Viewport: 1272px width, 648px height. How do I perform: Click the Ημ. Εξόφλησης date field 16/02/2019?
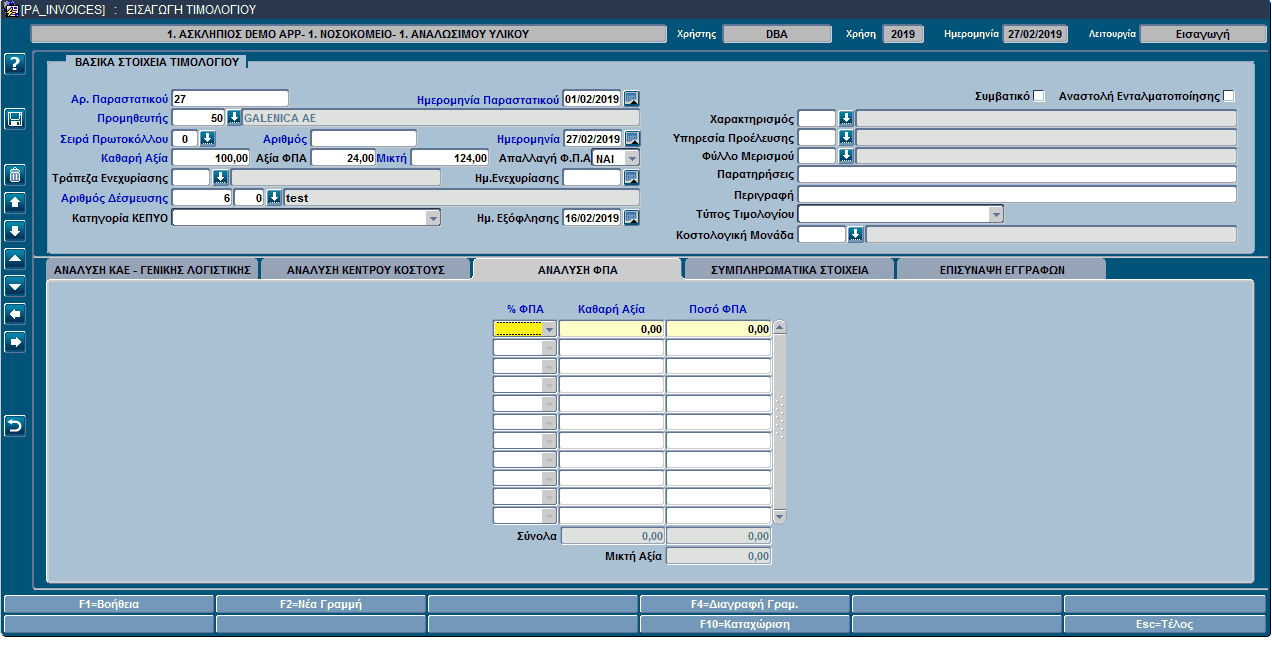(592, 218)
